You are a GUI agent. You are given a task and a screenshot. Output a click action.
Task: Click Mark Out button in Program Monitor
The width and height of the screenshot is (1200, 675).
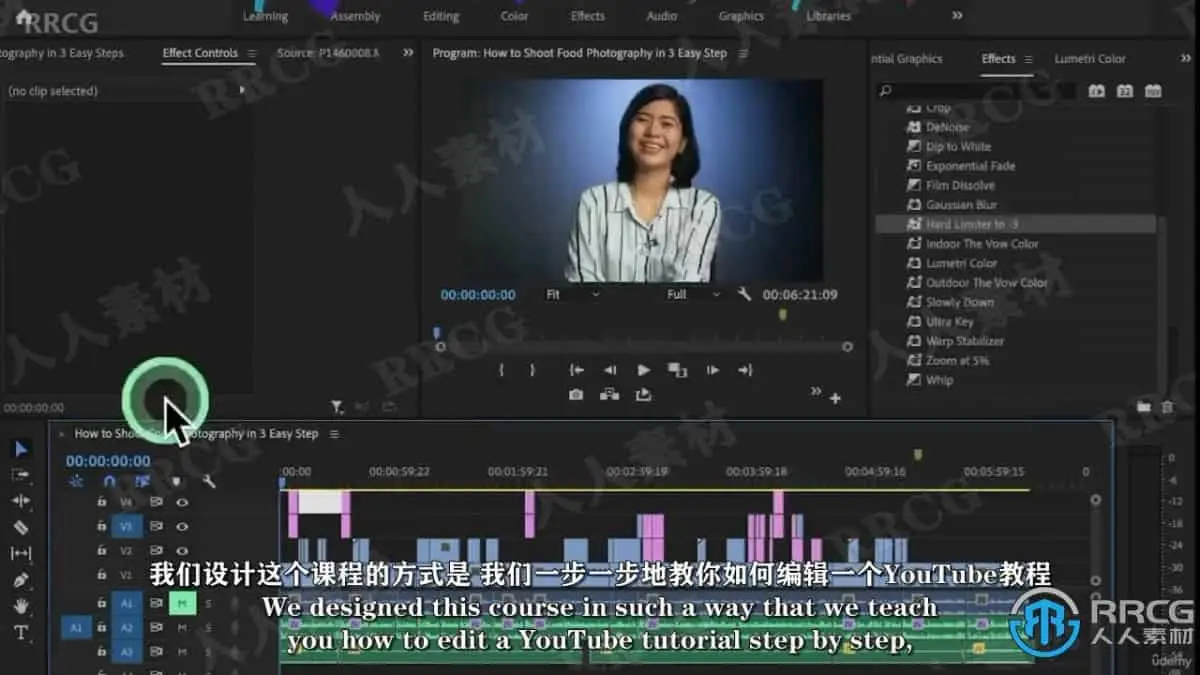pos(532,370)
